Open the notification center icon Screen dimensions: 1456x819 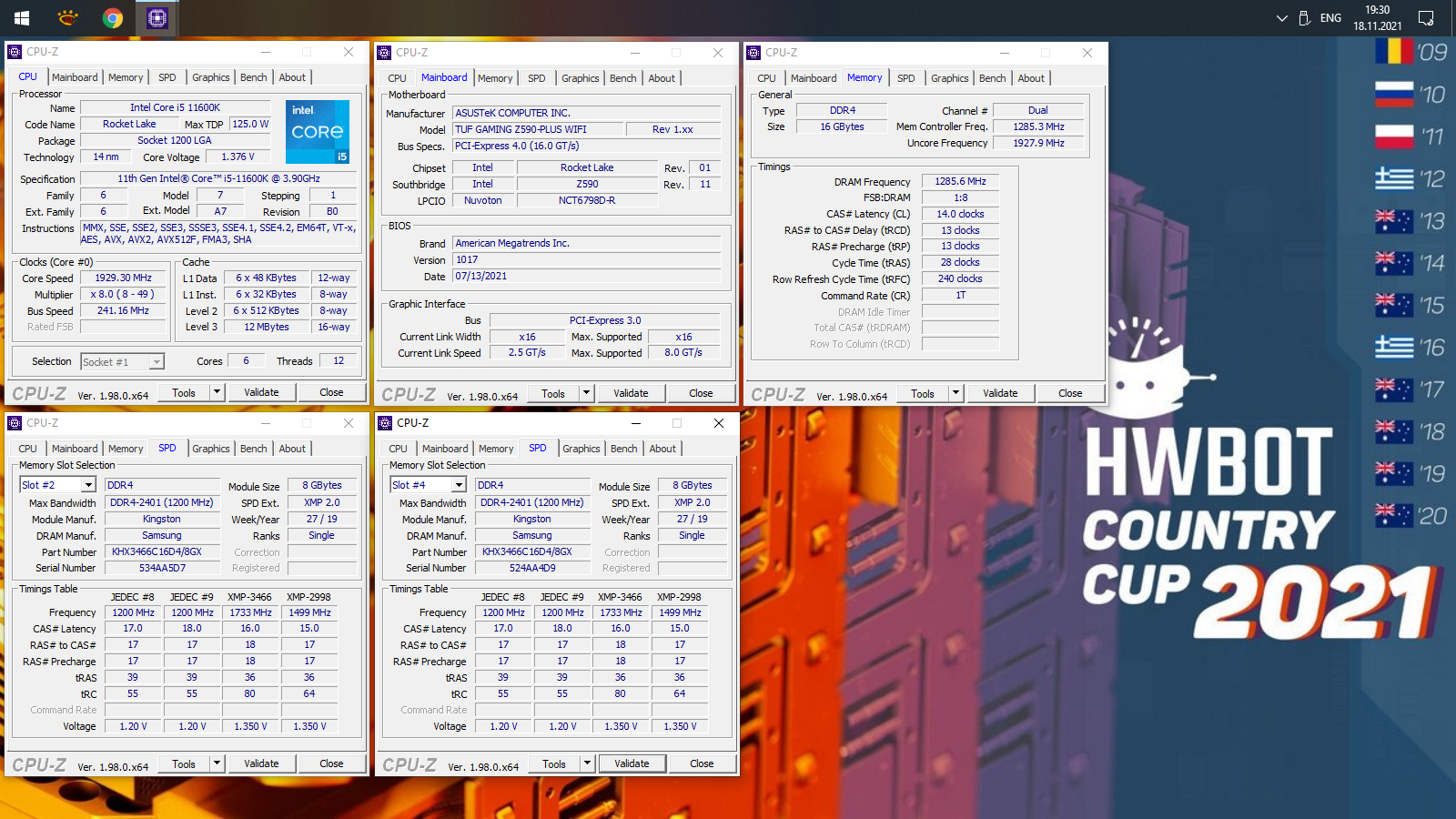pyautogui.click(x=1426, y=18)
